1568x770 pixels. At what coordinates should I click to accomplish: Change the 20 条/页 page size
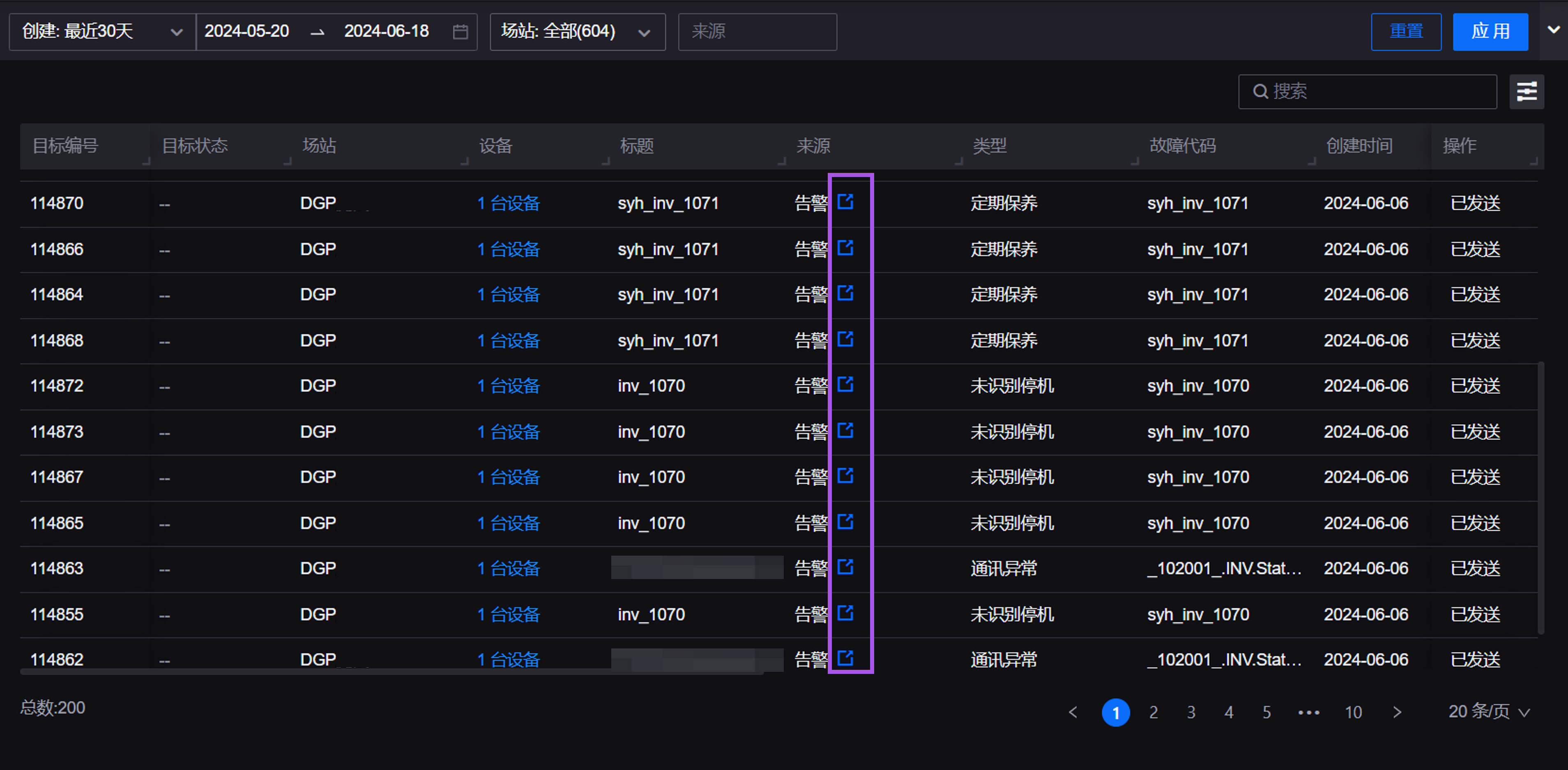tap(1488, 712)
